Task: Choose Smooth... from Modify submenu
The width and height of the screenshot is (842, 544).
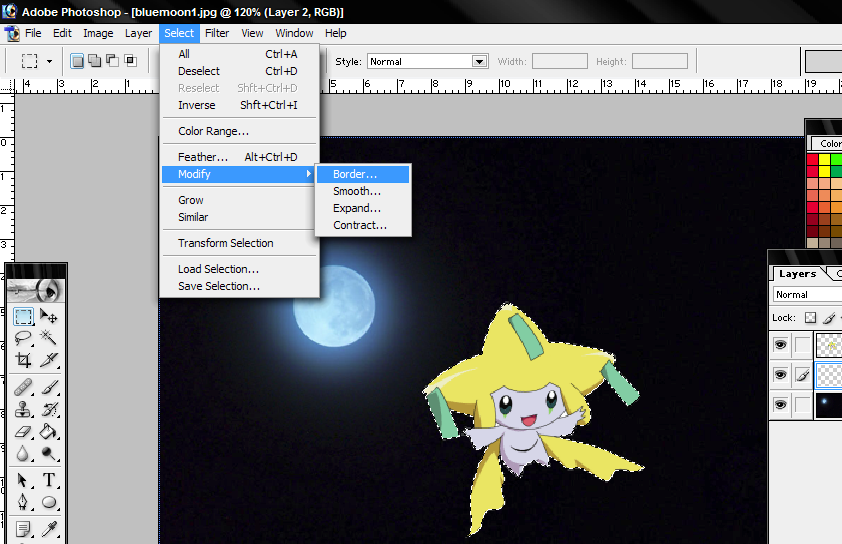Action: [363, 191]
